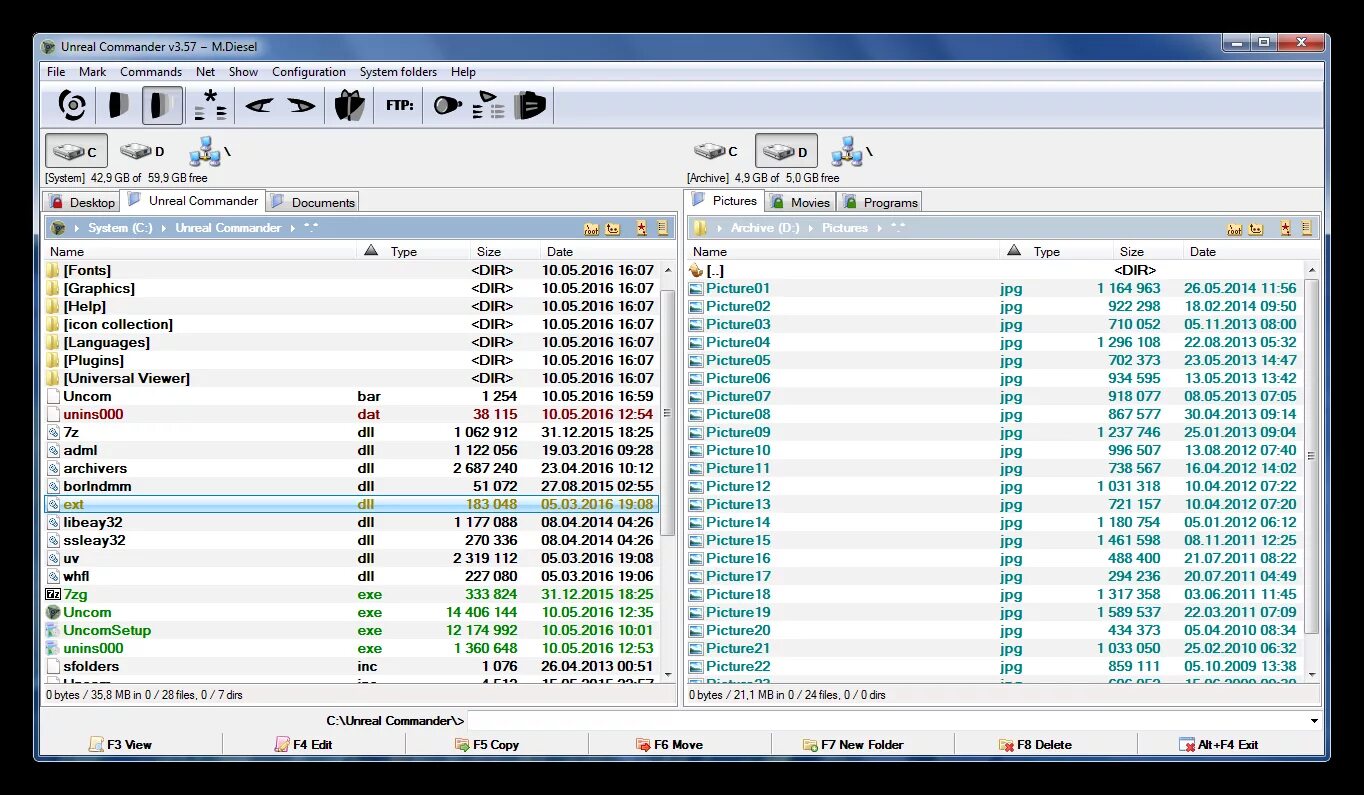Select the 7zg exe file icon

53,594
